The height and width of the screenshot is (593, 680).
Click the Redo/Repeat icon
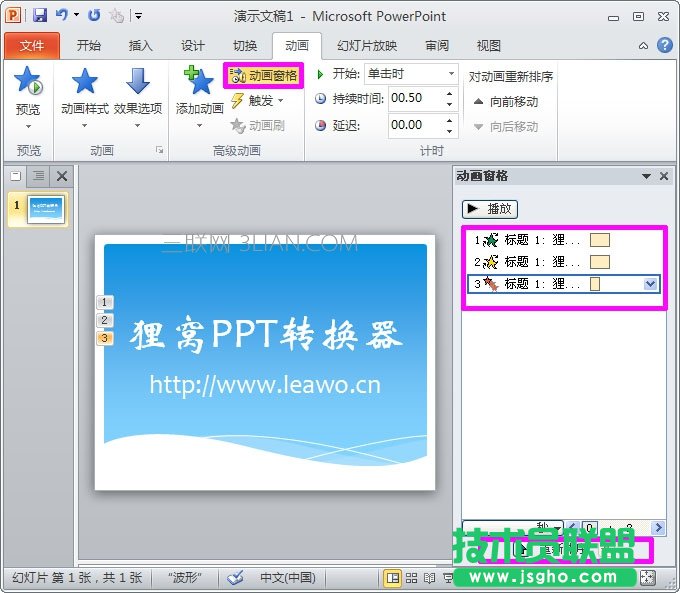click(94, 16)
